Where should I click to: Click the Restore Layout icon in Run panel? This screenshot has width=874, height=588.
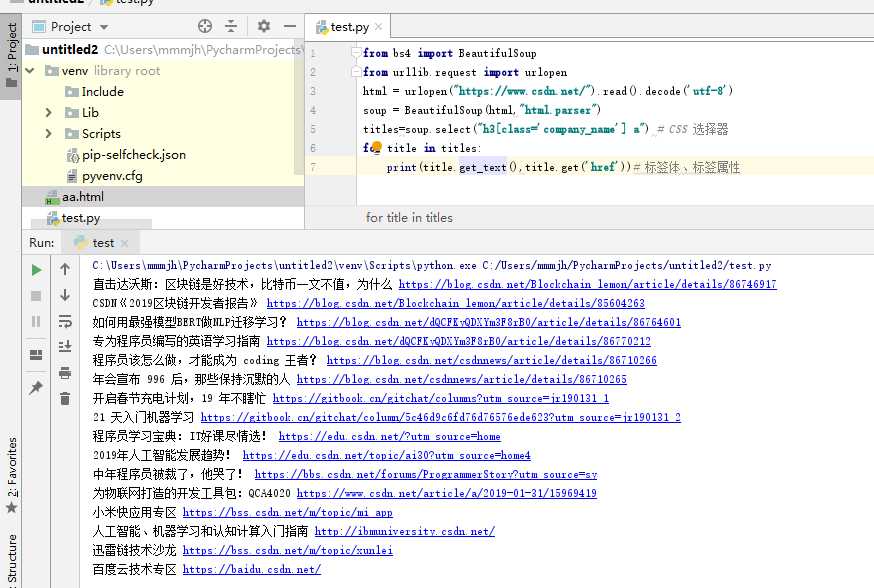(x=36, y=355)
